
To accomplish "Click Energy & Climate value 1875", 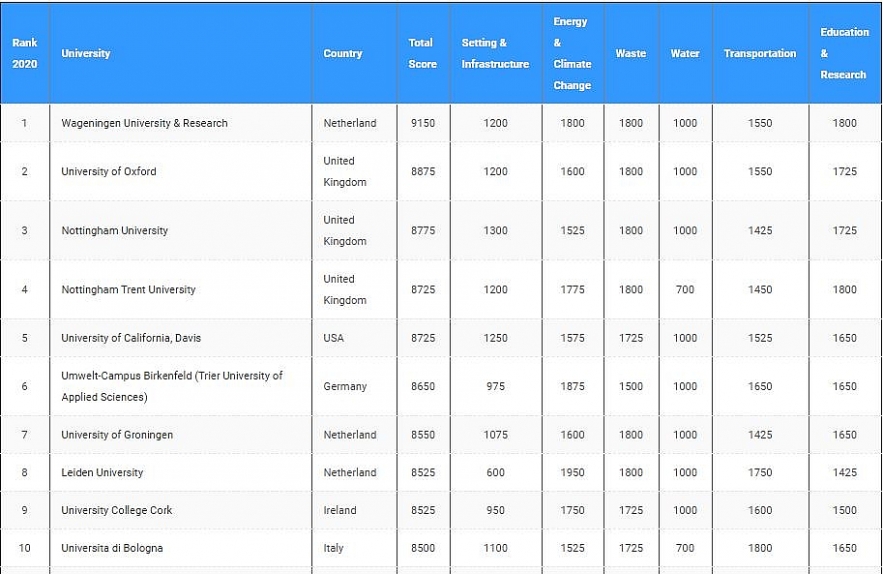I will 572,386.
